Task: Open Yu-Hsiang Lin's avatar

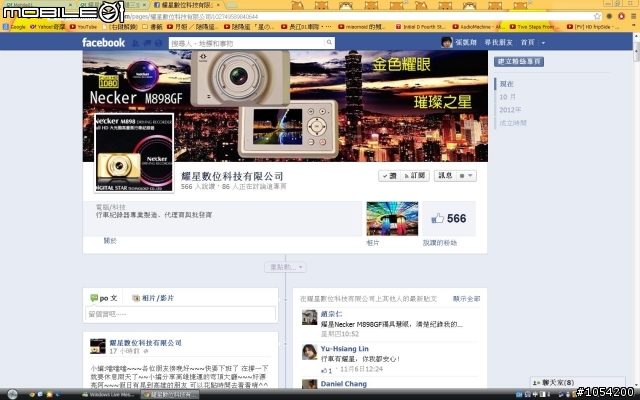Action: pyautogui.click(x=309, y=352)
